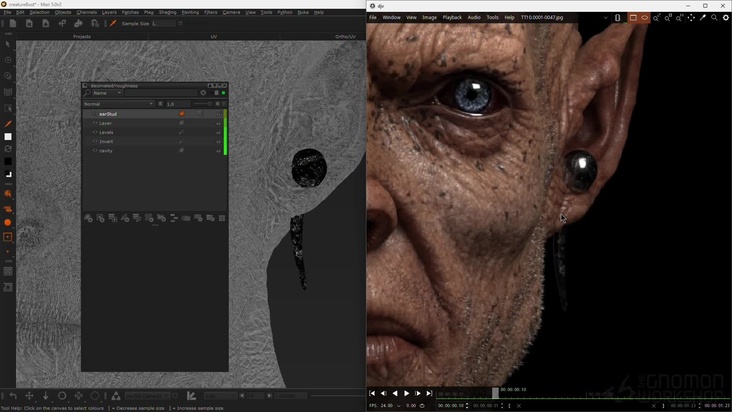Open the Layers menu in Mari
Screen dimensions: 732x412
(109, 12)
